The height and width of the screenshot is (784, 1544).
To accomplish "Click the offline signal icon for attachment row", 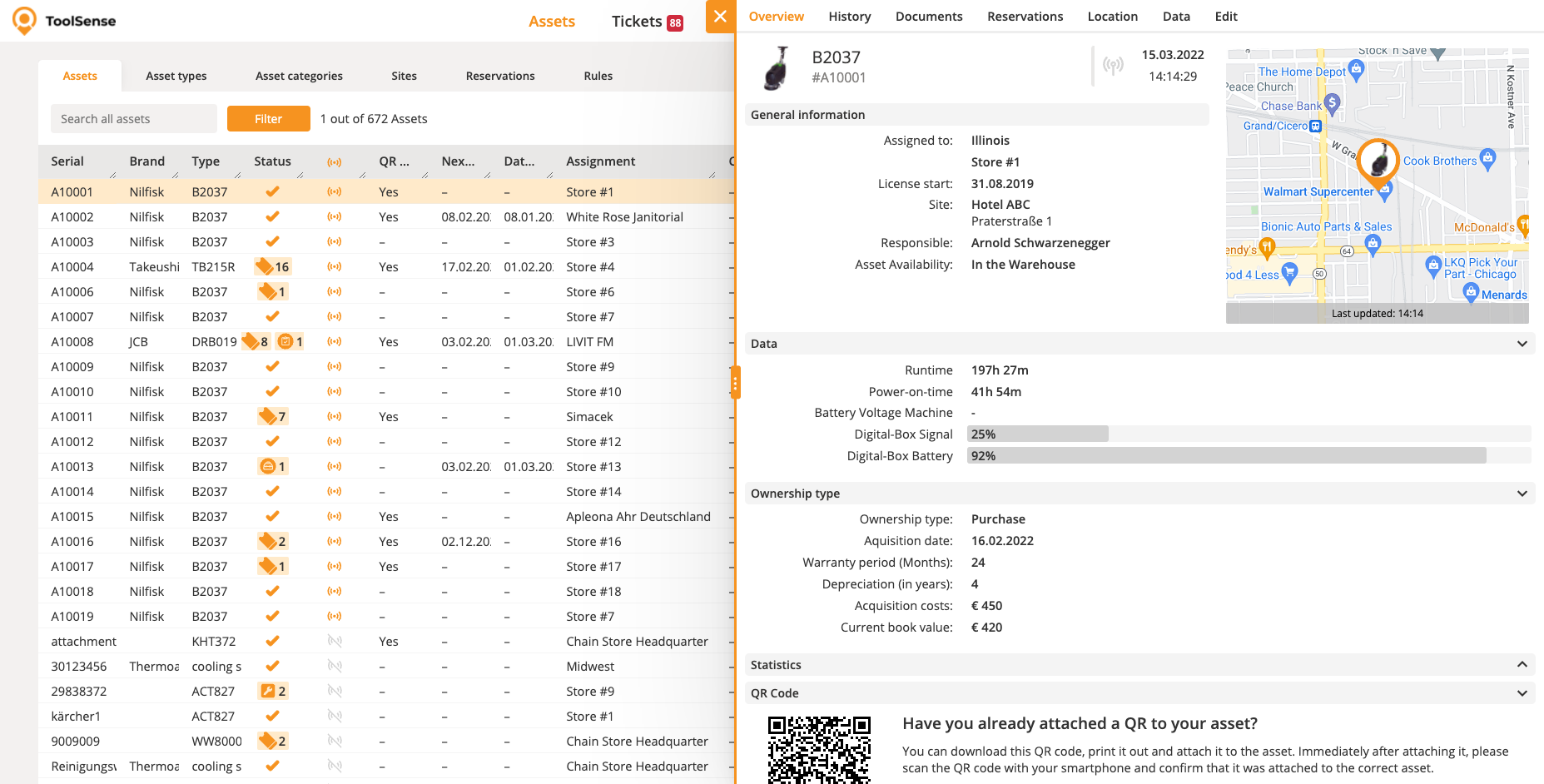I will pos(335,642).
